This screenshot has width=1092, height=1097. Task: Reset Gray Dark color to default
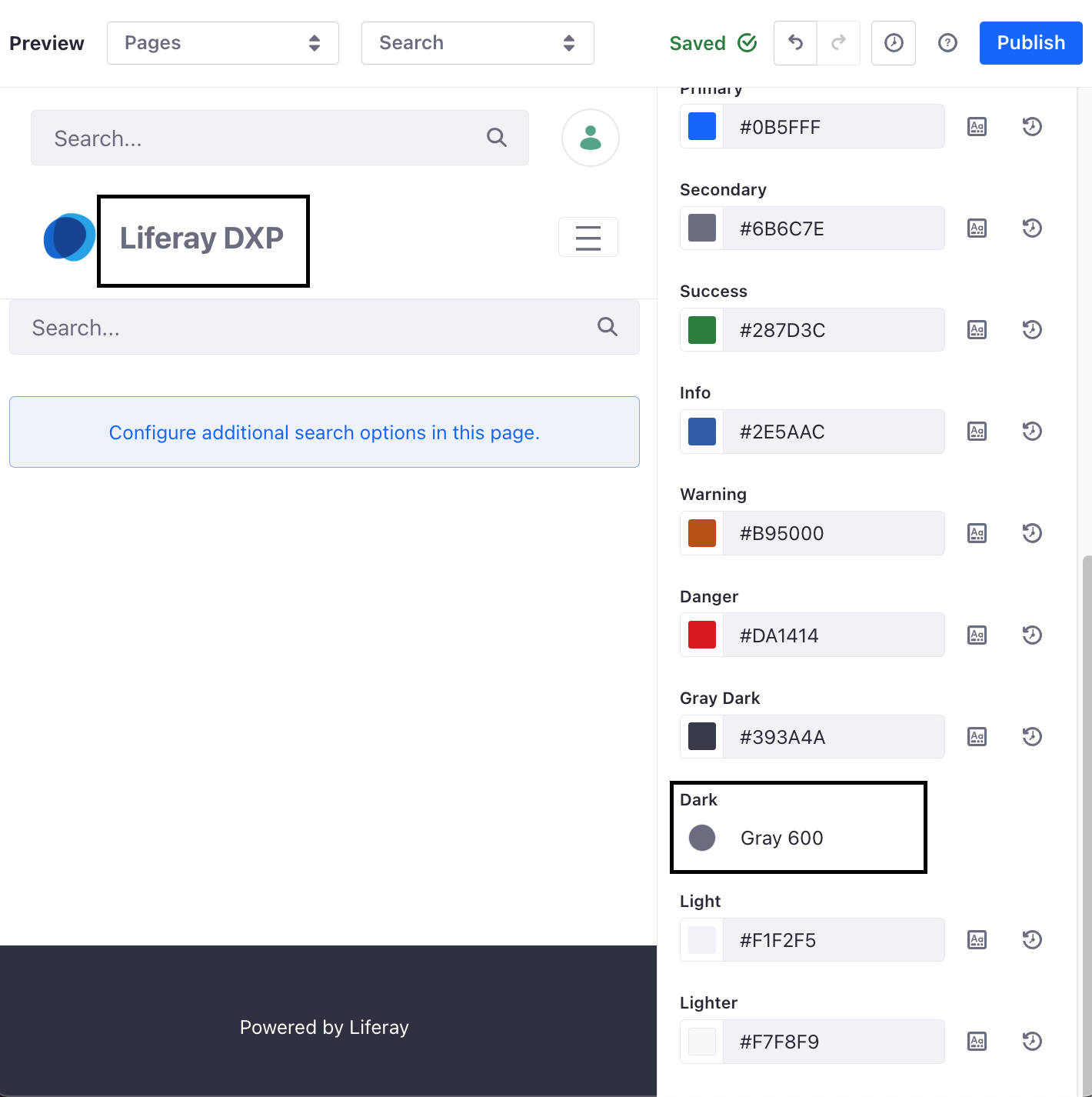coord(1032,736)
